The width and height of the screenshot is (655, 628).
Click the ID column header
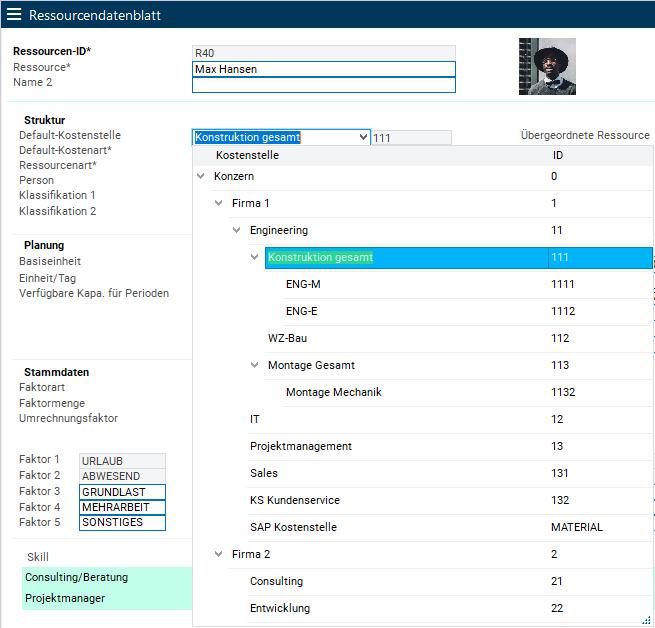tap(558, 155)
